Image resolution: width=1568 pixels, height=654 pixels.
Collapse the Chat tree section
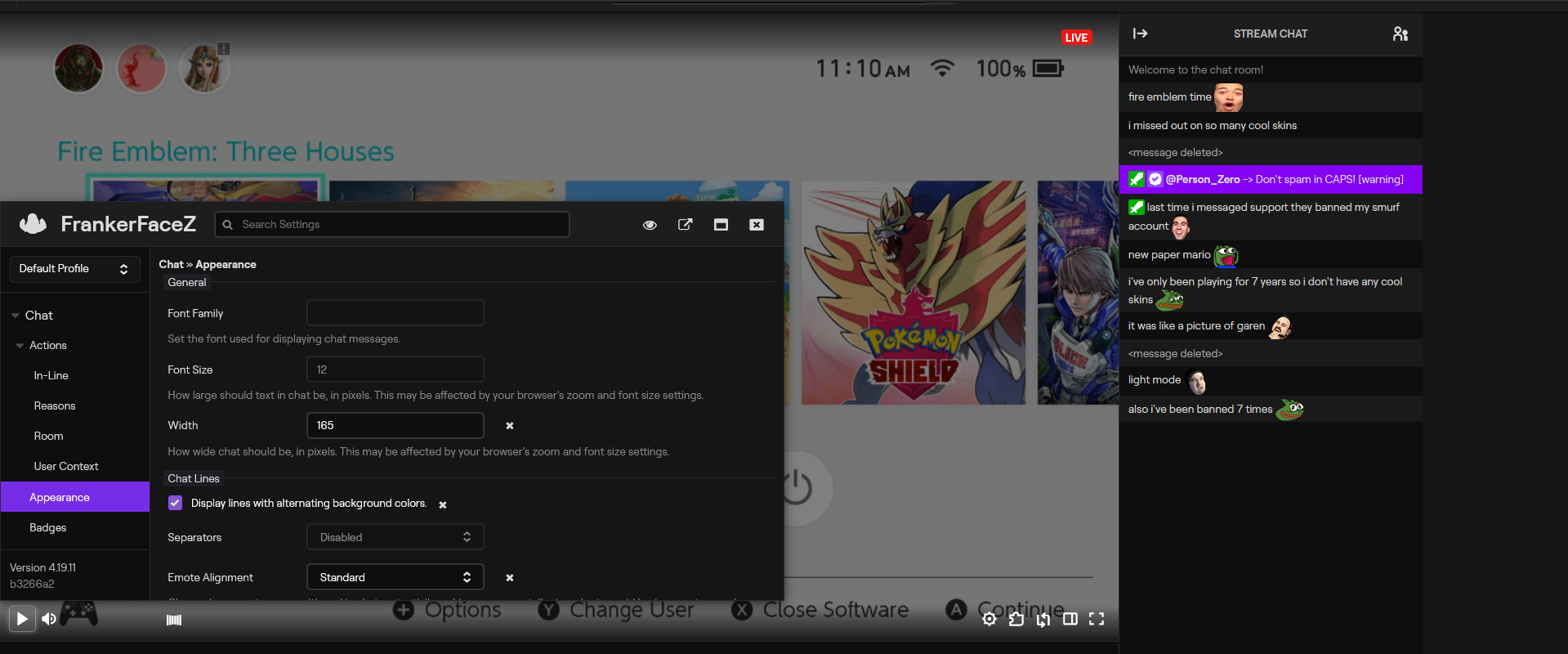[16, 316]
